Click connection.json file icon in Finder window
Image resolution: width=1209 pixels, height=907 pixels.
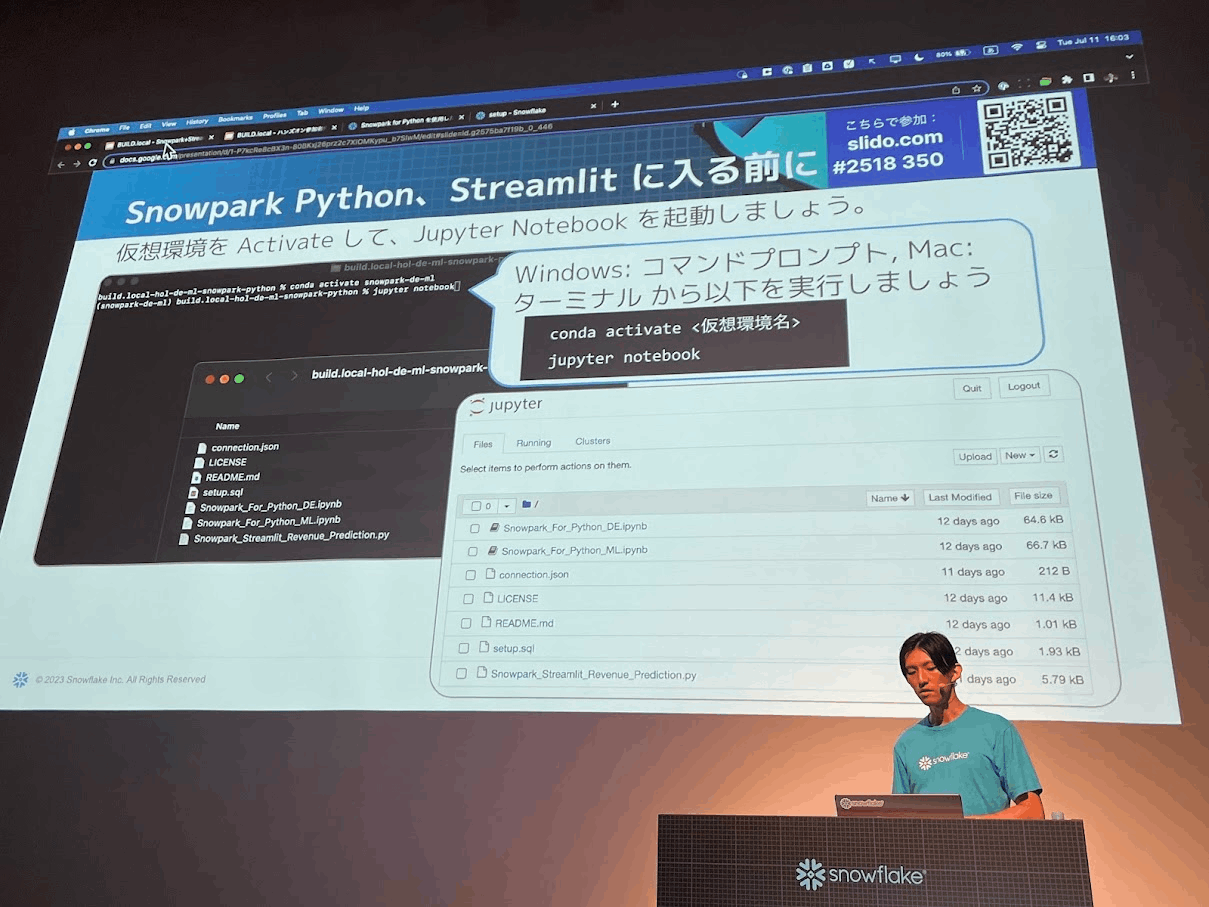point(202,448)
